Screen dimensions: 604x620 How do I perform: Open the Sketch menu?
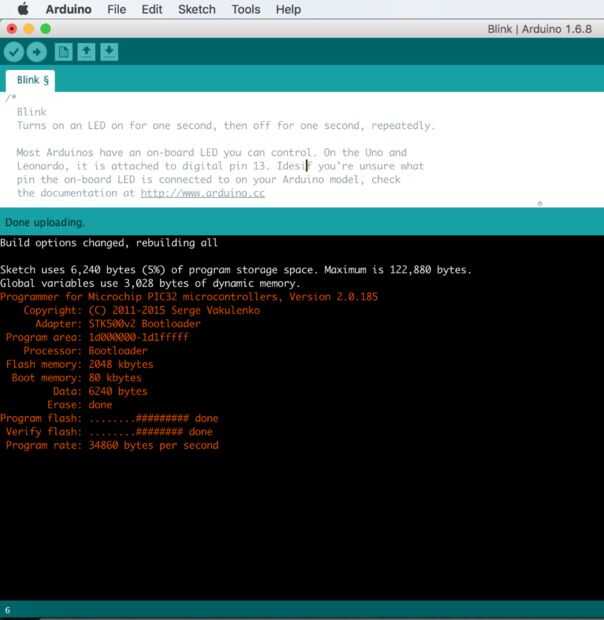coord(197,9)
